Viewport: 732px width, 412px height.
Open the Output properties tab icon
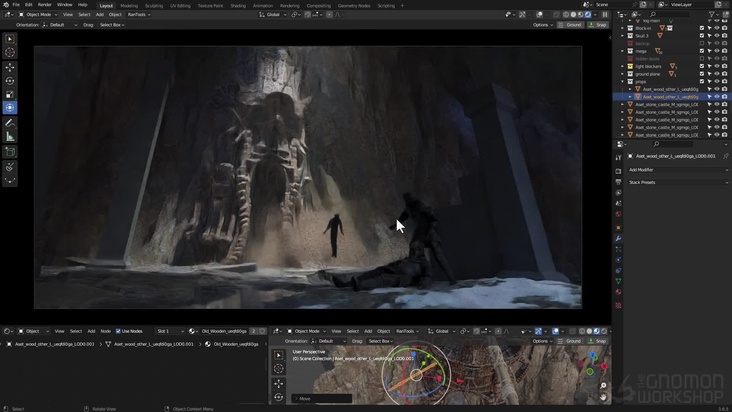[x=619, y=182]
